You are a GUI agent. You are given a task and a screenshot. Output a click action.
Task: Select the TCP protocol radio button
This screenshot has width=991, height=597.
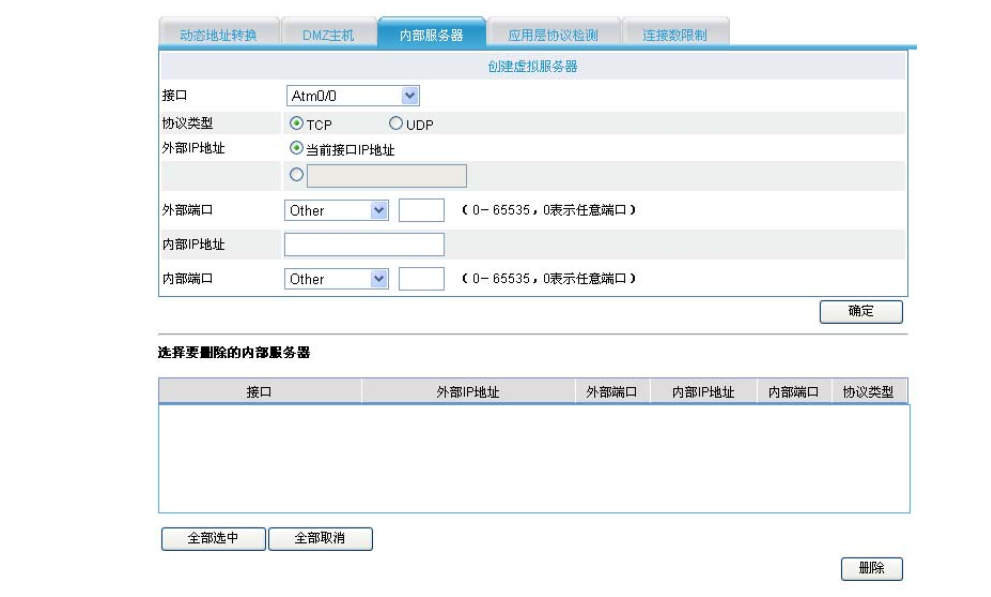296,123
